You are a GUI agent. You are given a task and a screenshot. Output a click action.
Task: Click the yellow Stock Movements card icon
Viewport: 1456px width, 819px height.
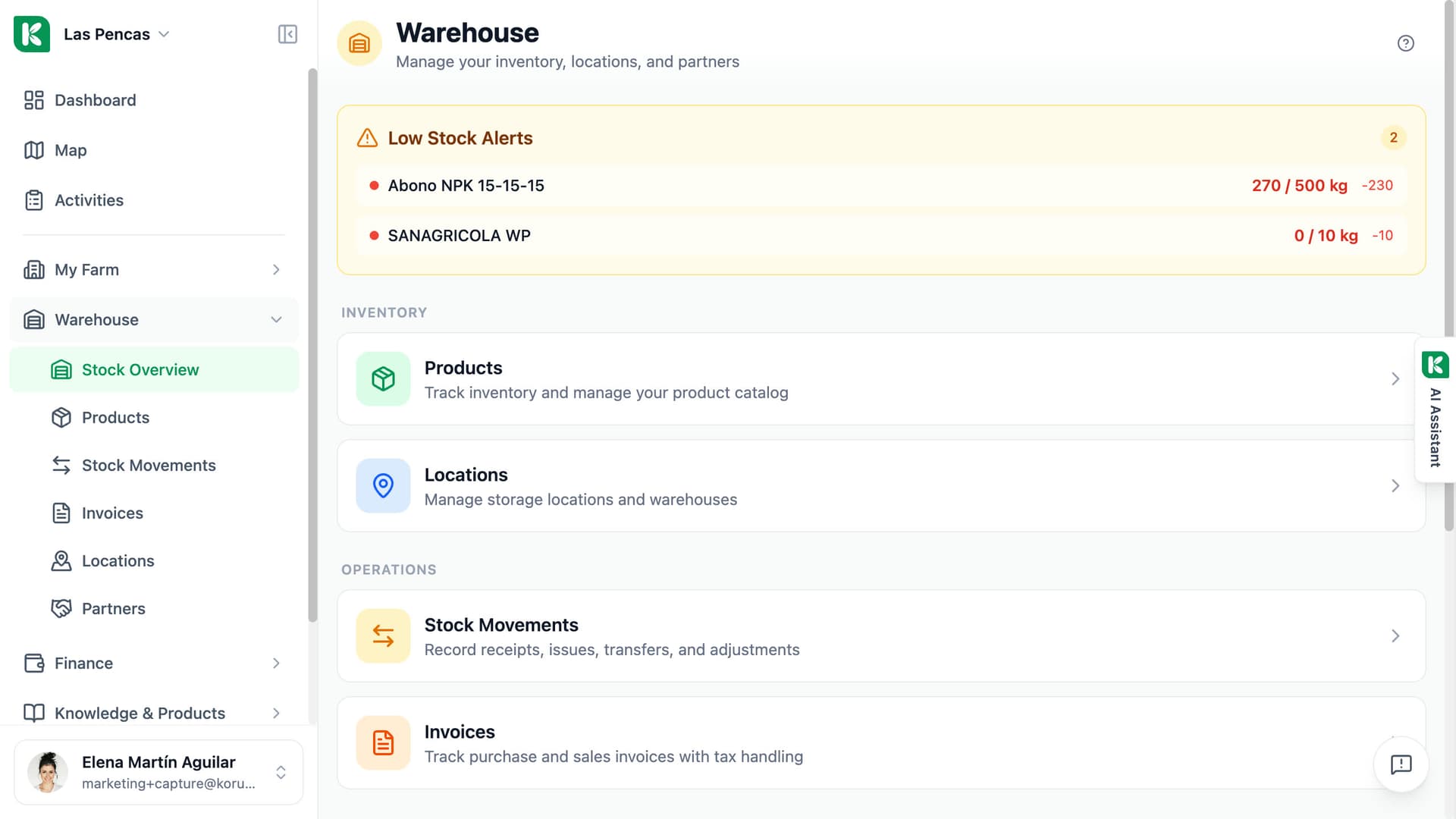[x=383, y=636]
